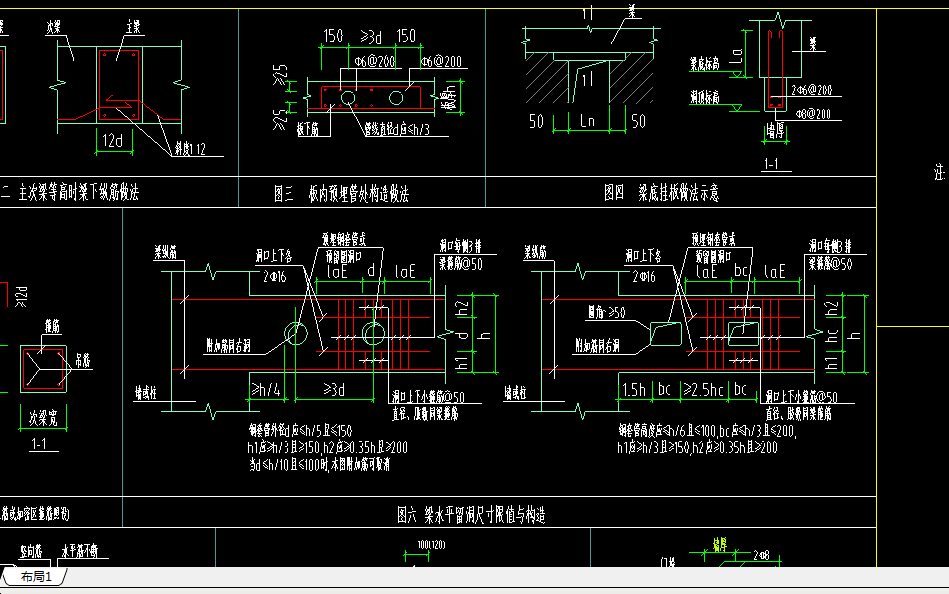Select the title '图六 梁水平留洞尺寸限值与构造'

[x=471, y=515]
